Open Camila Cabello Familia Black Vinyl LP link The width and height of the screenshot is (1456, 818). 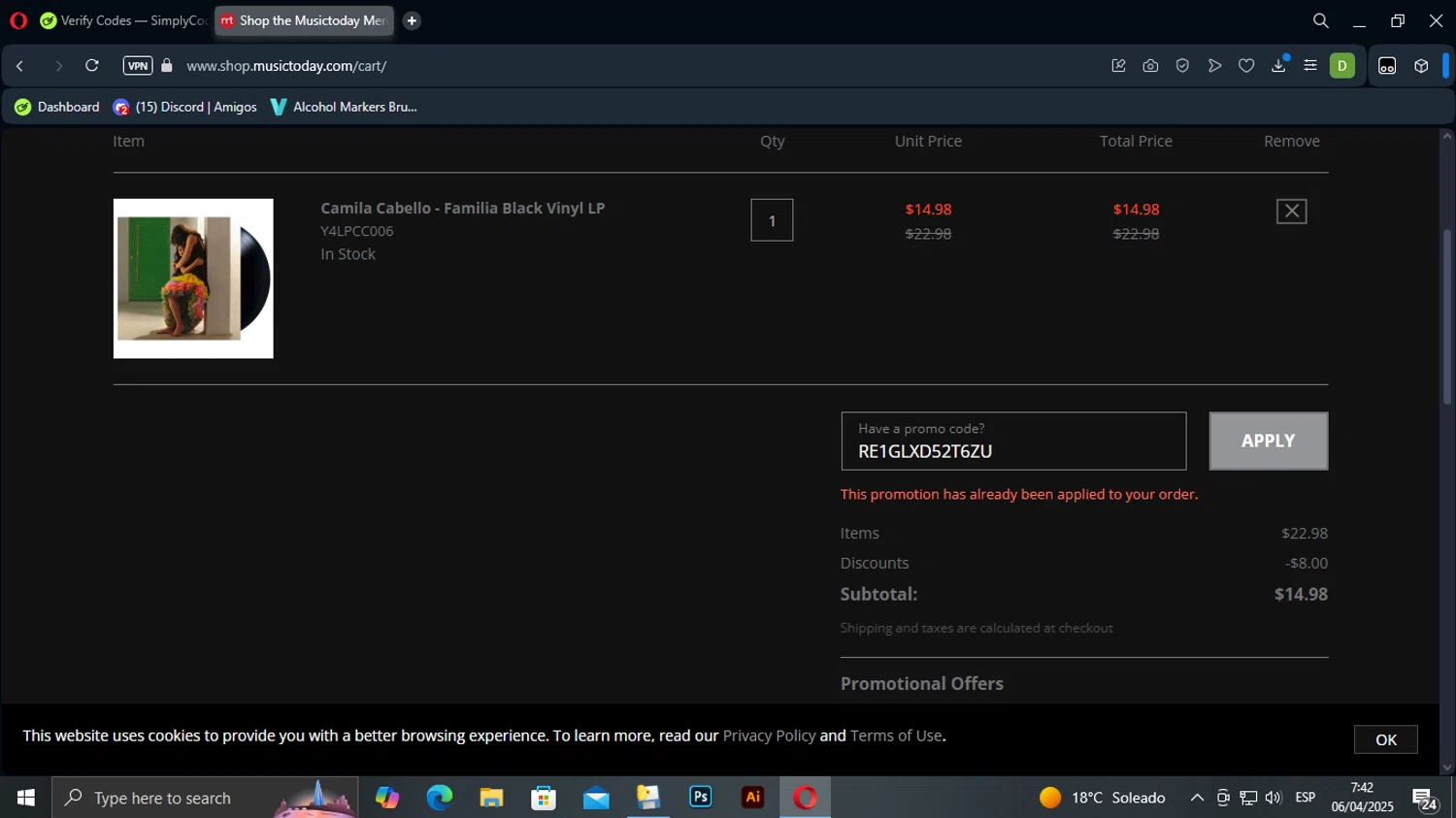[462, 208]
